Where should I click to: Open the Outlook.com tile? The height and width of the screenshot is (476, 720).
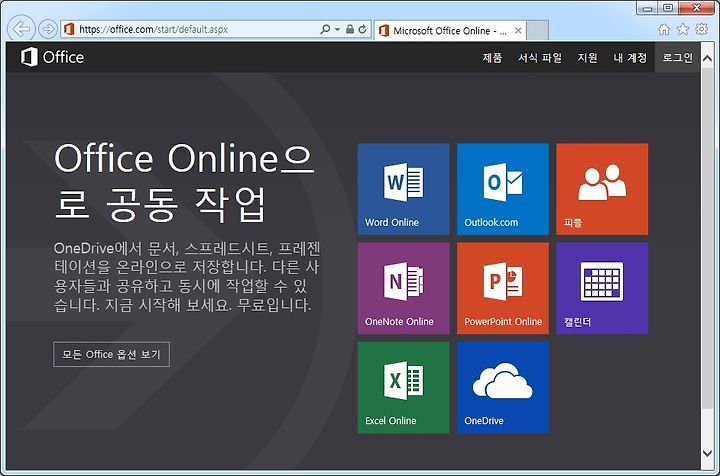pos(502,189)
